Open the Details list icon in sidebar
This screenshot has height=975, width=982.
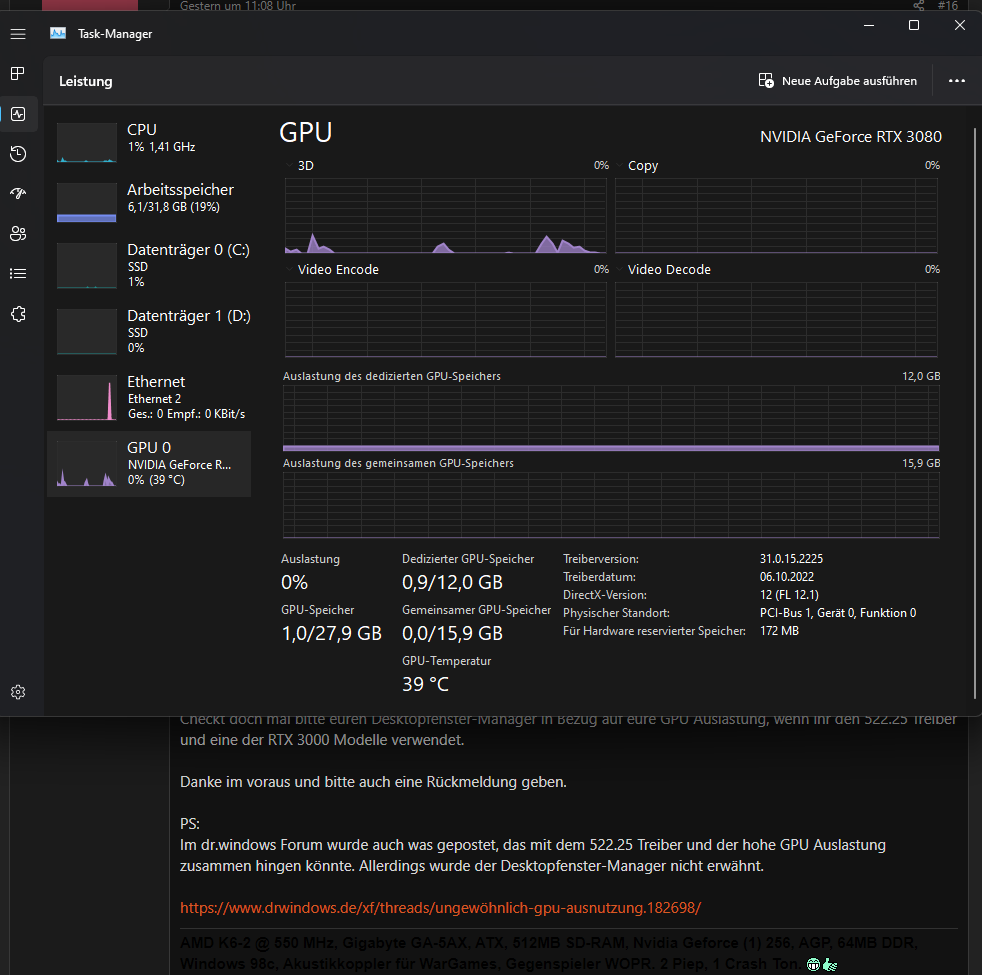[18, 274]
